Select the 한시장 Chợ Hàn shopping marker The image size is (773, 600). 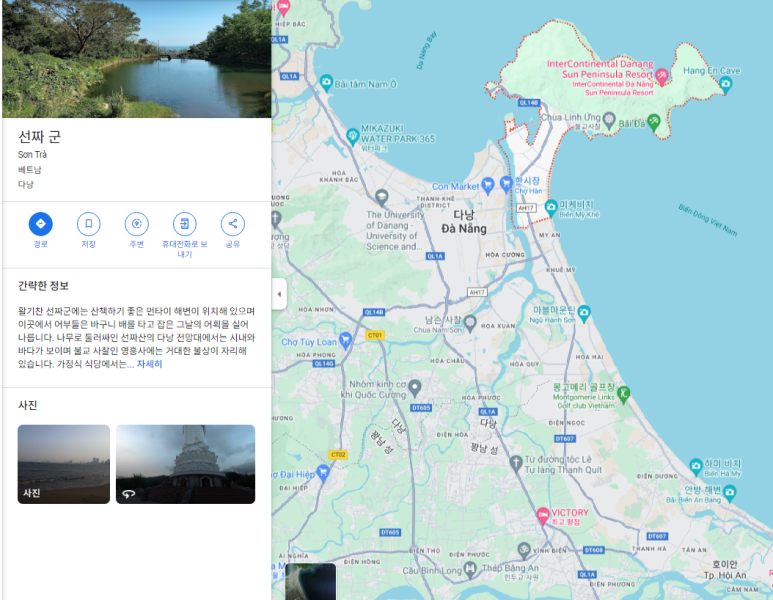tap(506, 184)
